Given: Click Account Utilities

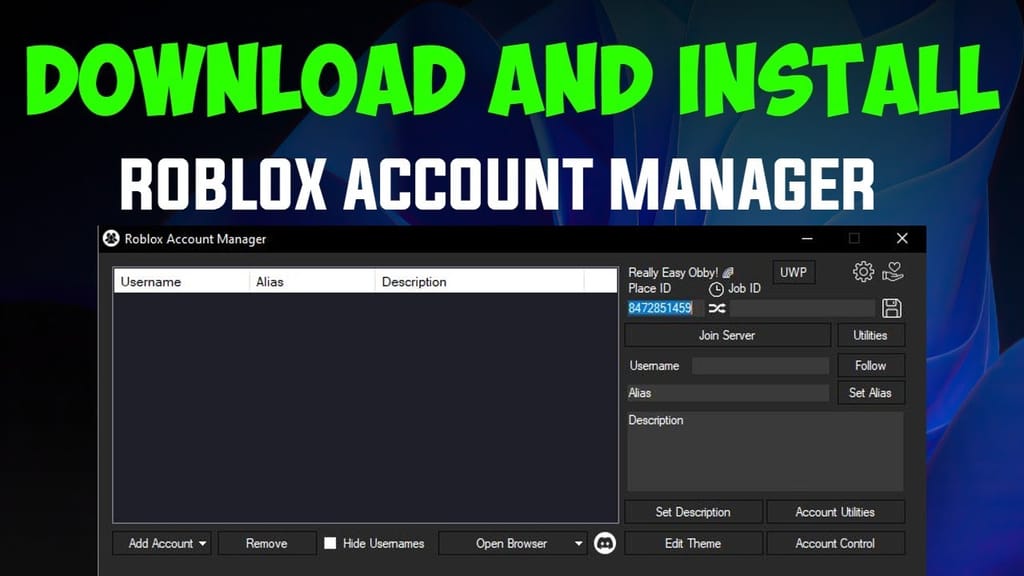Looking at the screenshot, I should pos(836,511).
